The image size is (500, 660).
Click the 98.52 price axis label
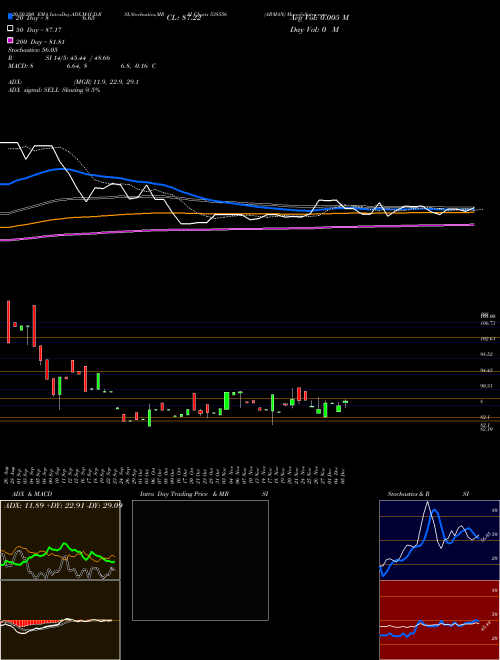tap(487, 354)
